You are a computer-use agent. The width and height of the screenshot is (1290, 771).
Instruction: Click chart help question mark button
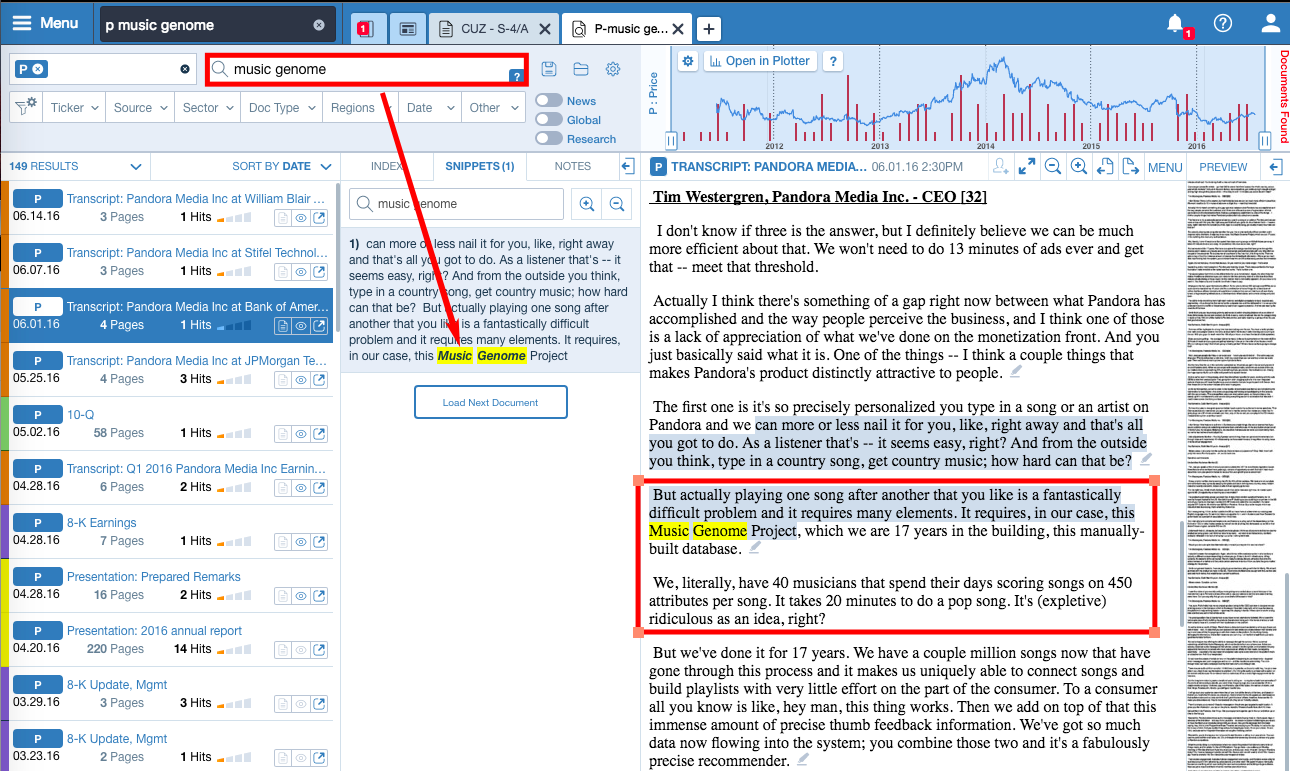833,61
